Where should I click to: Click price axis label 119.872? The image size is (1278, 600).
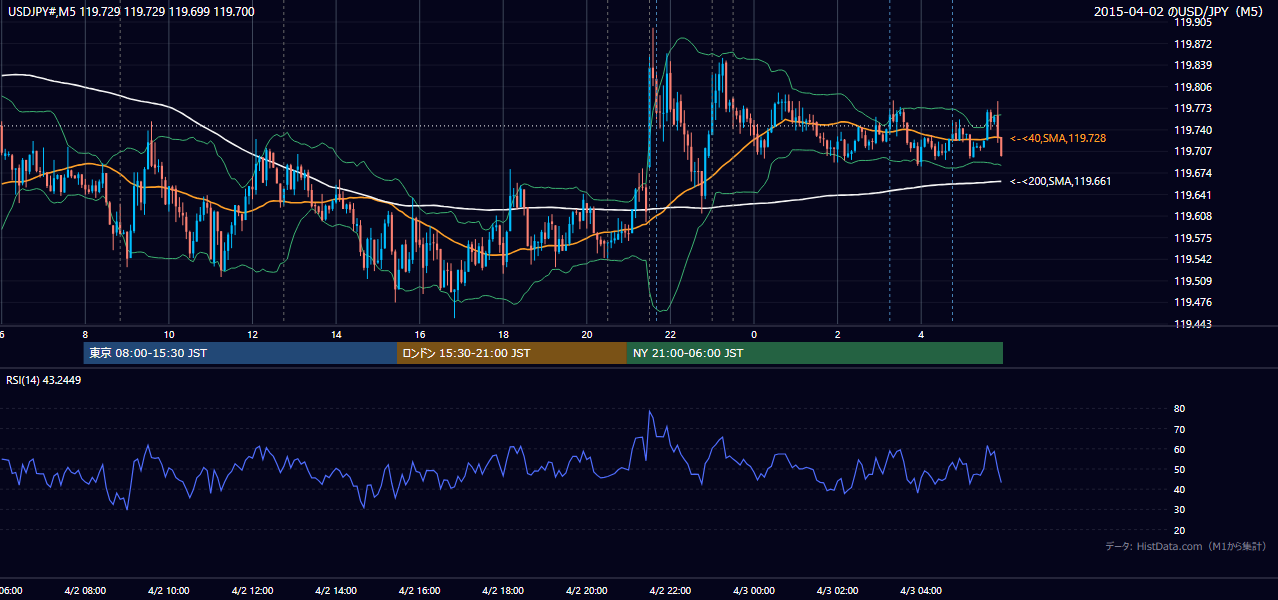tap(1193, 44)
